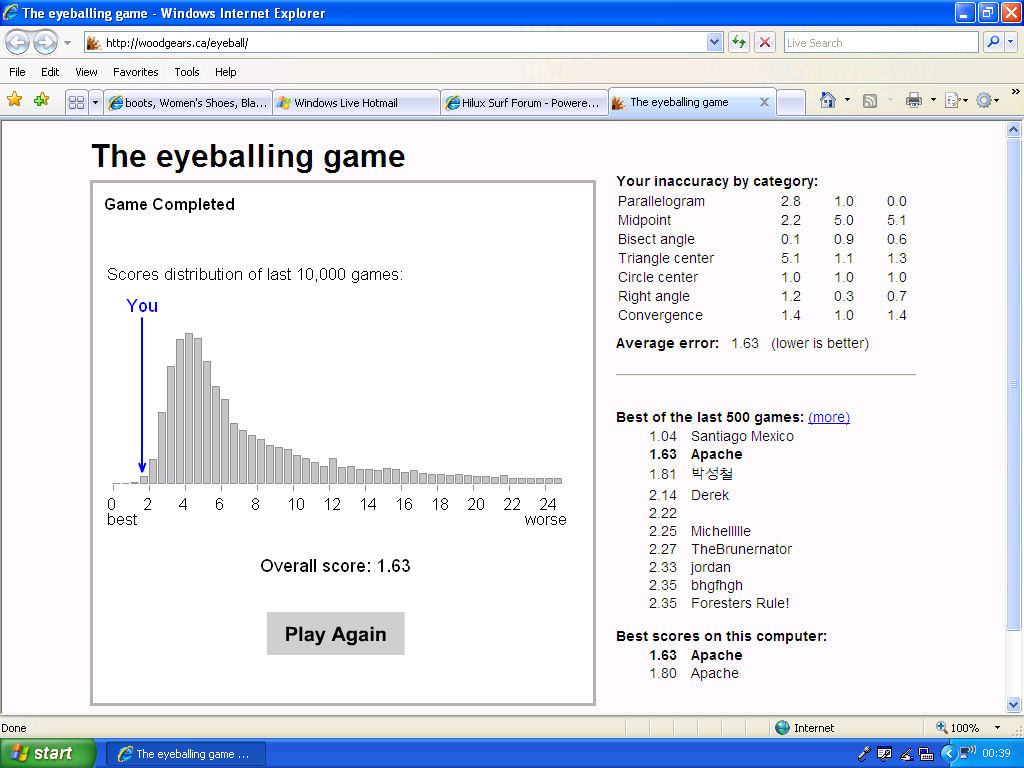Image resolution: width=1024 pixels, height=768 pixels.
Task: Close the eyeballing game tab
Action: tap(764, 102)
